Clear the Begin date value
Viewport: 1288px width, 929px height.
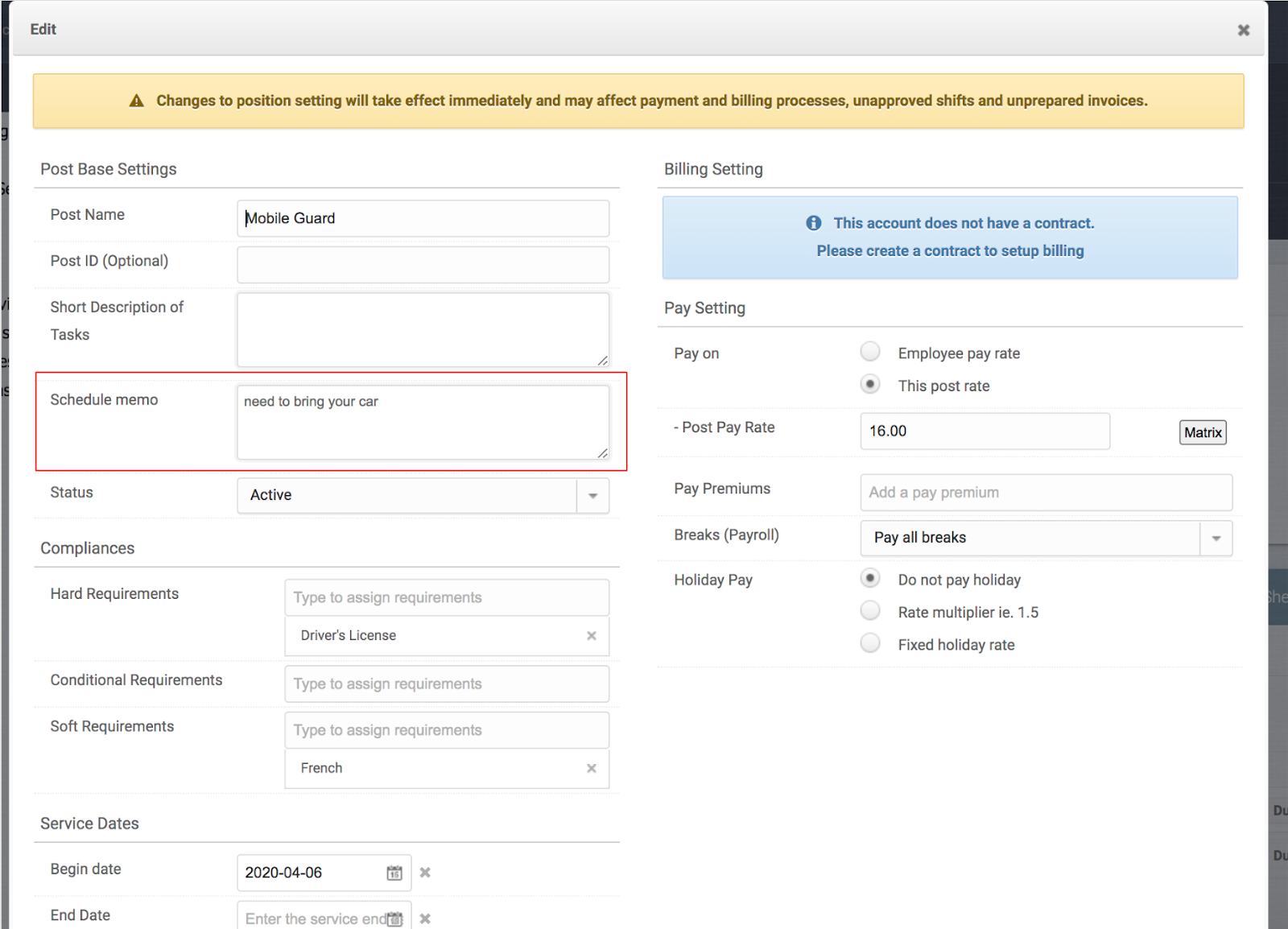[425, 873]
